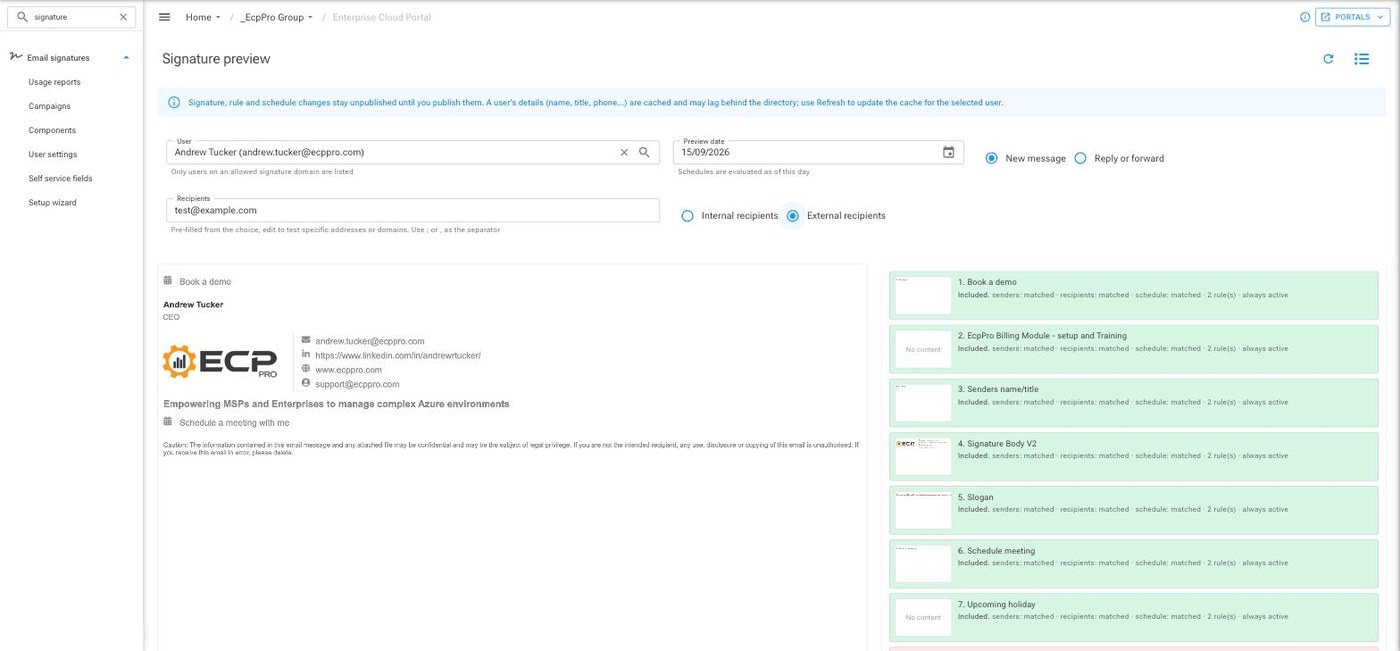Click the list view icon in header
The height and width of the screenshot is (651, 1400).
pos(1361,59)
